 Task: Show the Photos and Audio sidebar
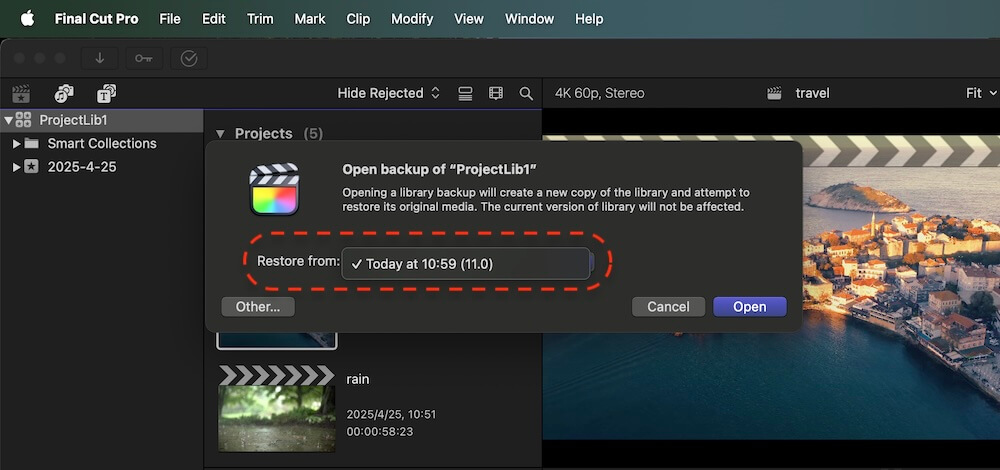click(64, 94)
